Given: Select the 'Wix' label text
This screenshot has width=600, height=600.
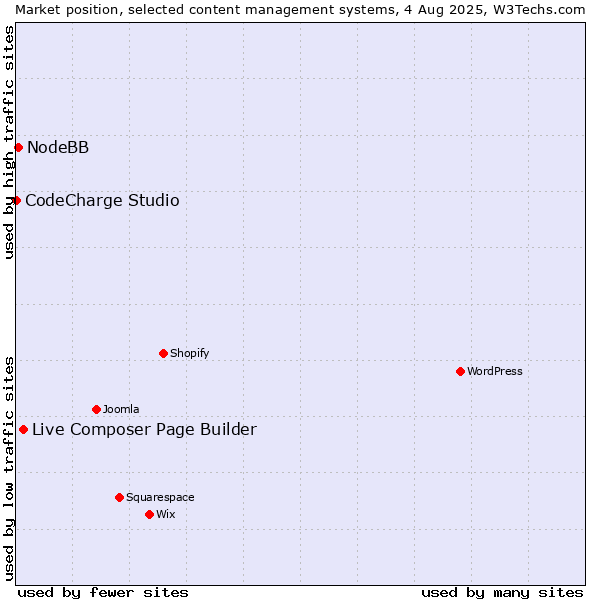Looking at the screenshot, I should [166, 514].
